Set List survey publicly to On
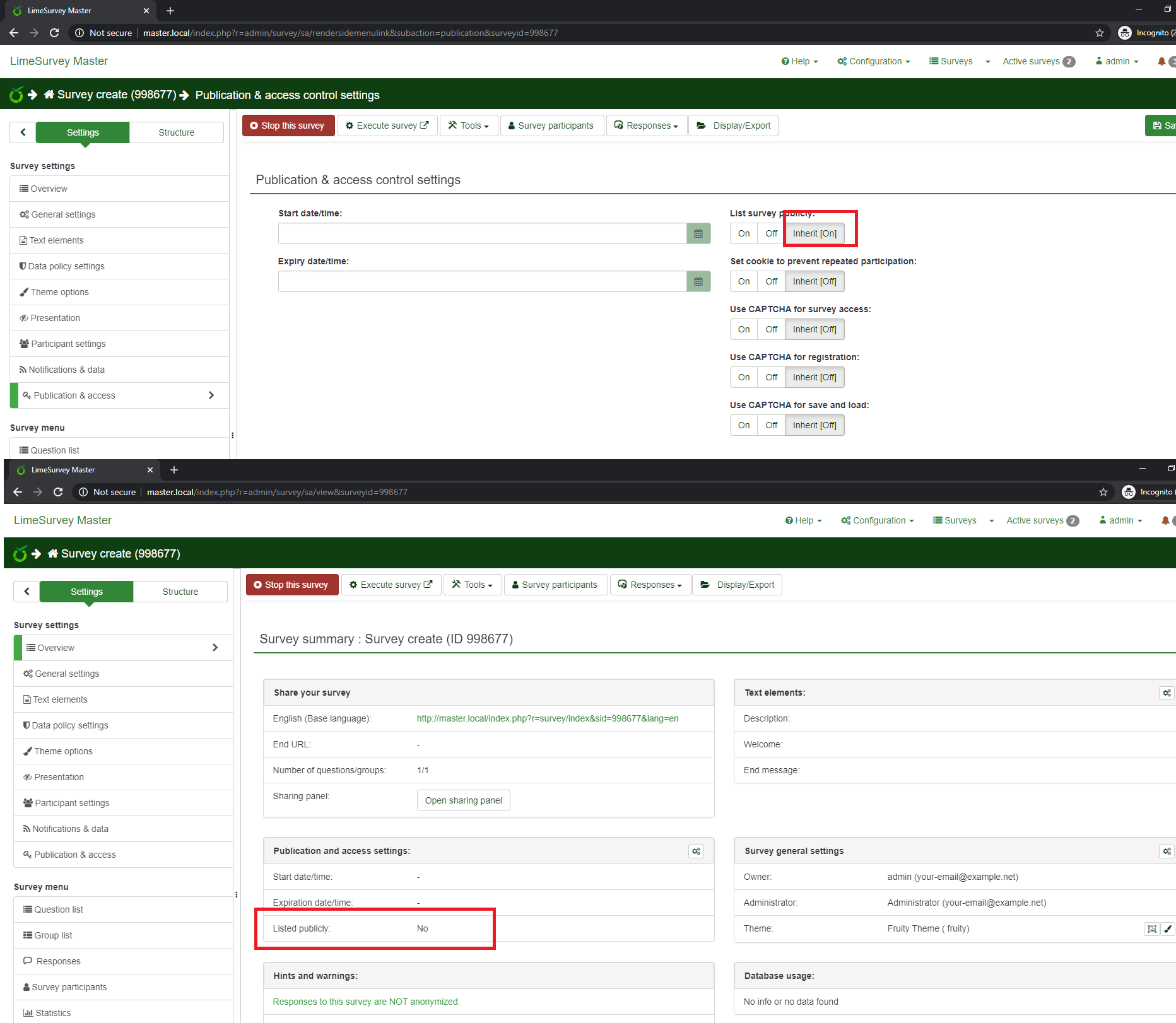Viewport: 1176px width, 1023px height. [744, 233]
